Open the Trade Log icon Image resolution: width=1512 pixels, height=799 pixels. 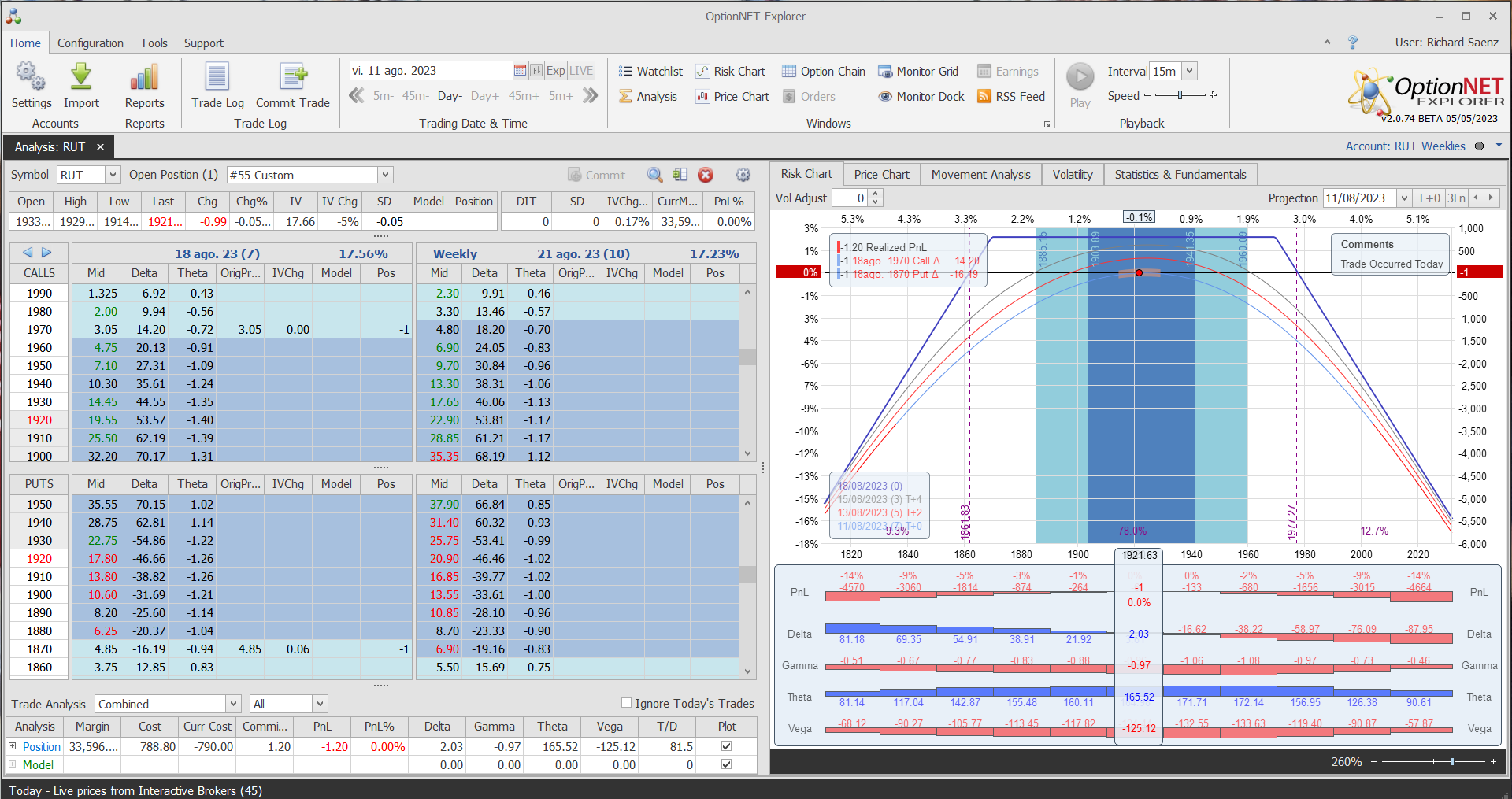[217, 78]
